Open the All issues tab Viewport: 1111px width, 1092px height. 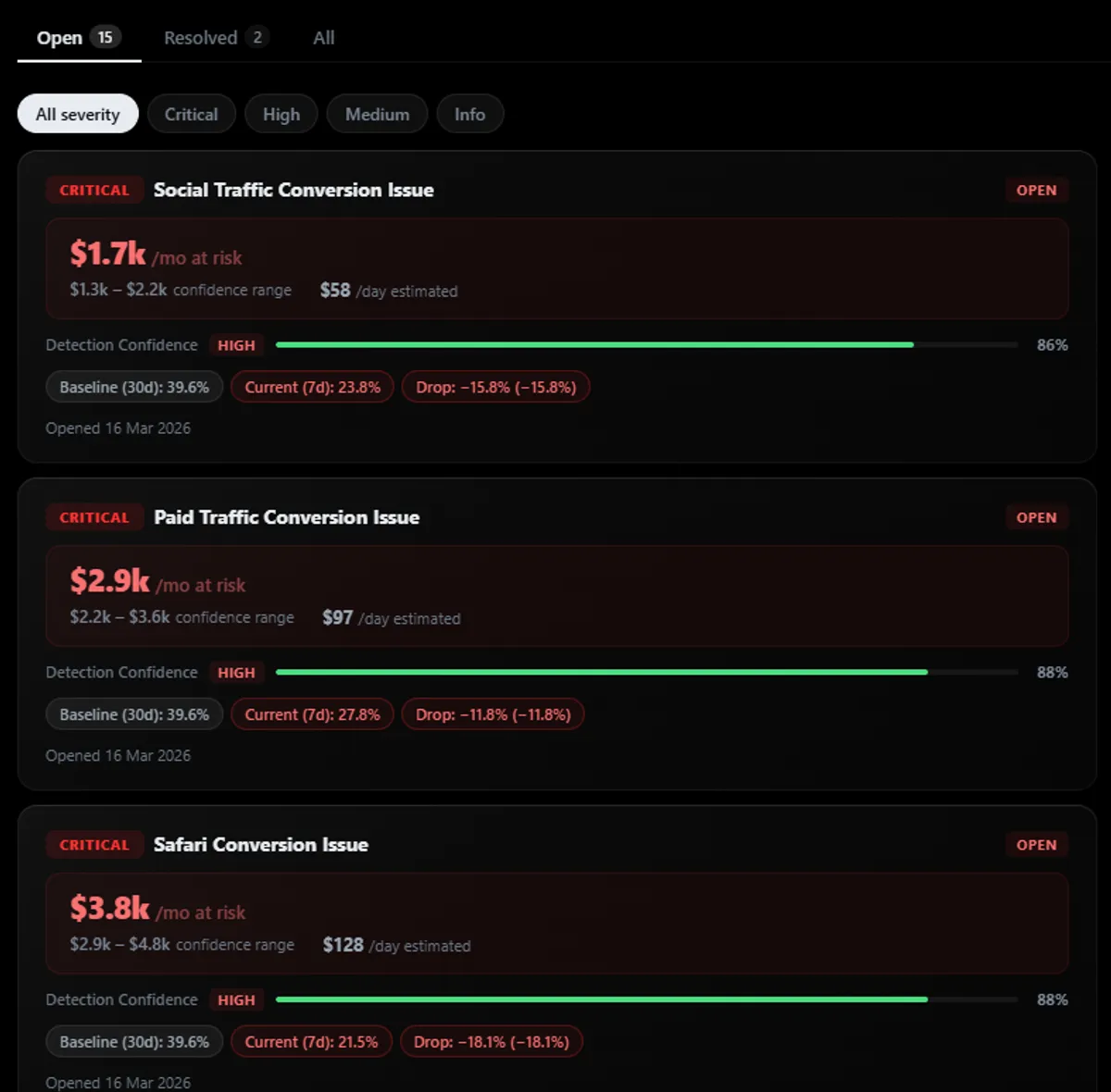tap(323, 37)
